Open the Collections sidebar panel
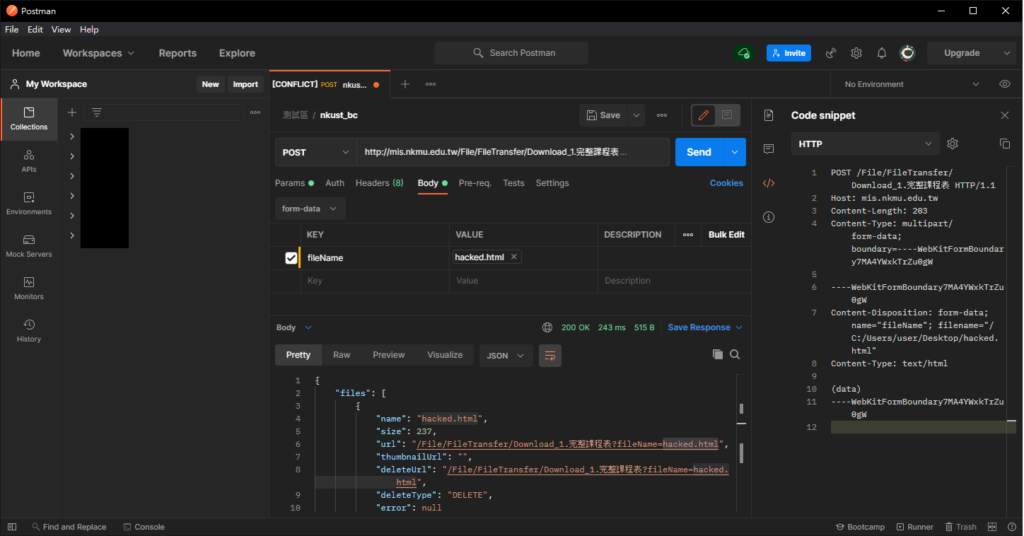Image resolution: width=1024 pixels, height=536 pixels. pyautogui.click(x=29, y=119)
